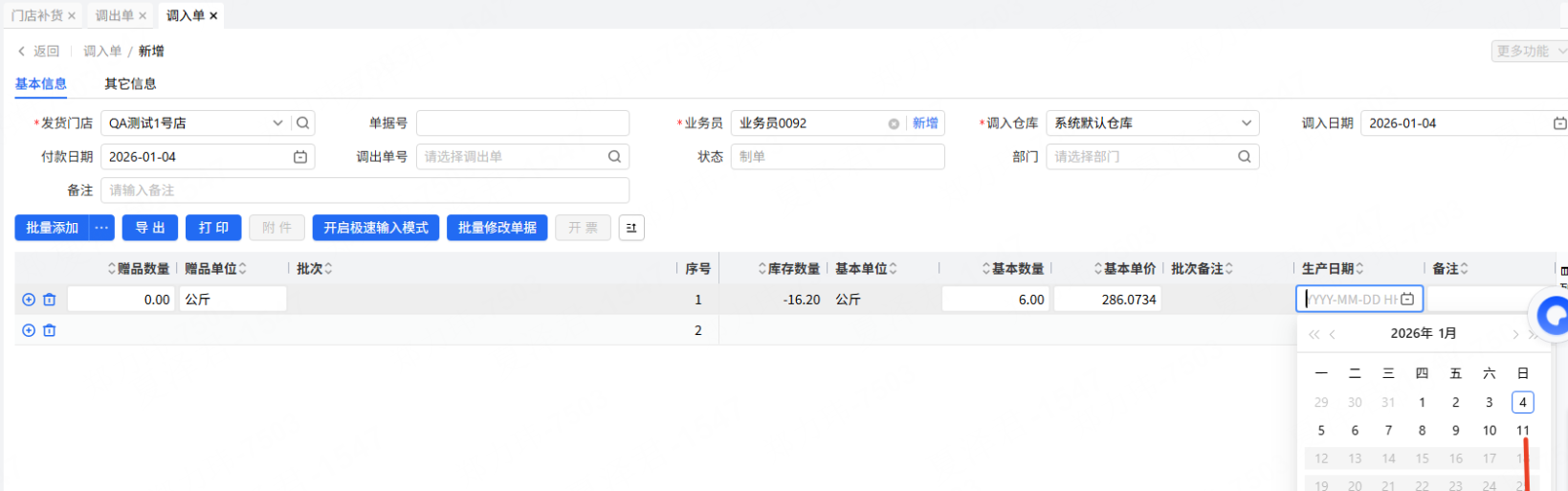Clear the 业务员0092 salesperson entry
Image resolution: width=1568 pixels, height=491 pixels.
click(894, 123)
